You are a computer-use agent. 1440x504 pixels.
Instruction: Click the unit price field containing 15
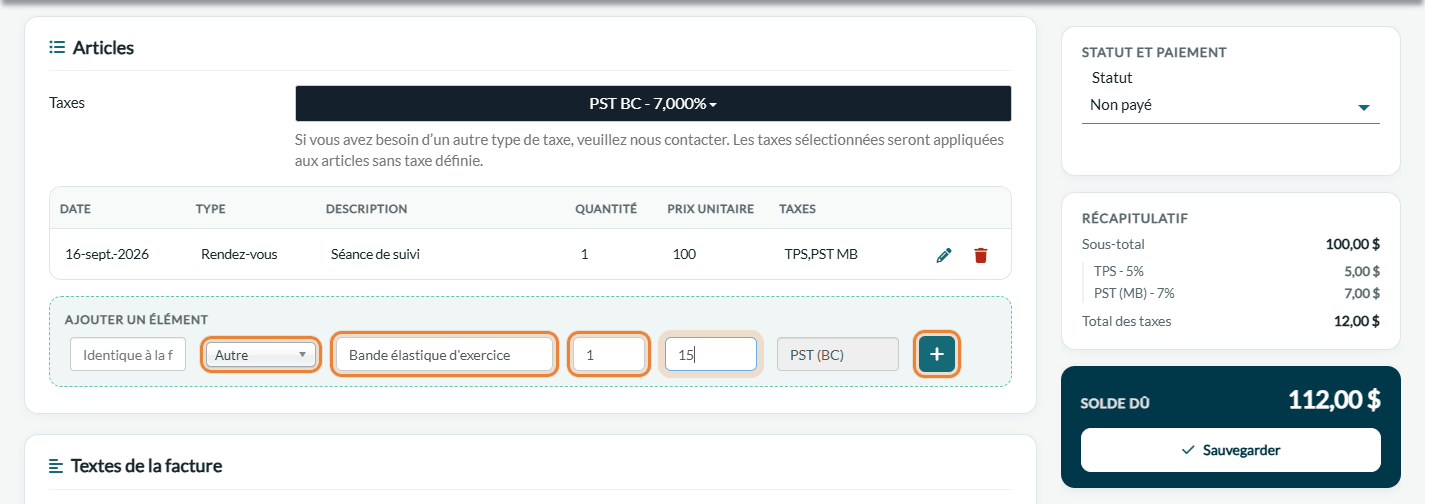point(711,354)
